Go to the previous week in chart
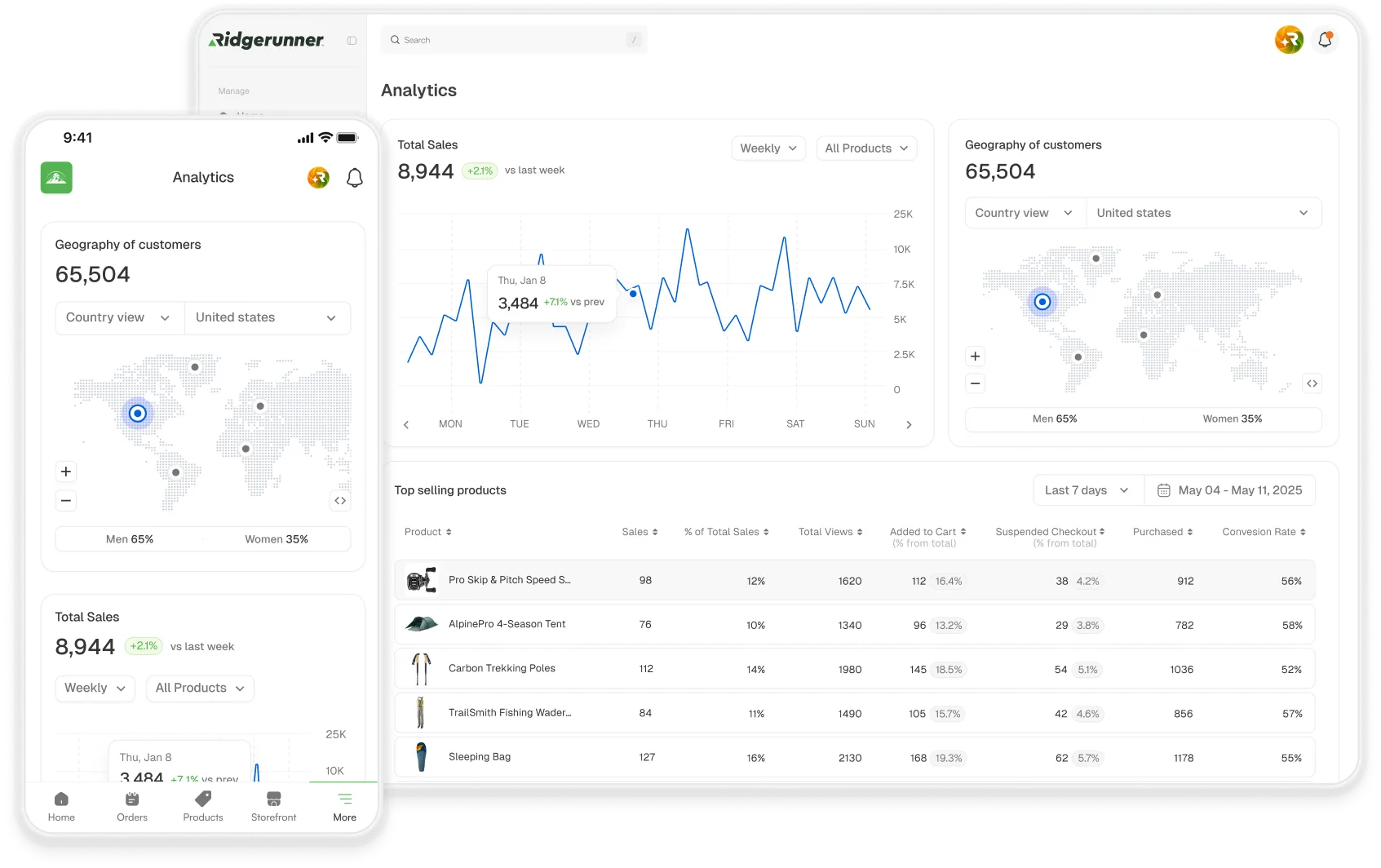1381x868 pixels. pyautogui.click(x=406, y=425)
